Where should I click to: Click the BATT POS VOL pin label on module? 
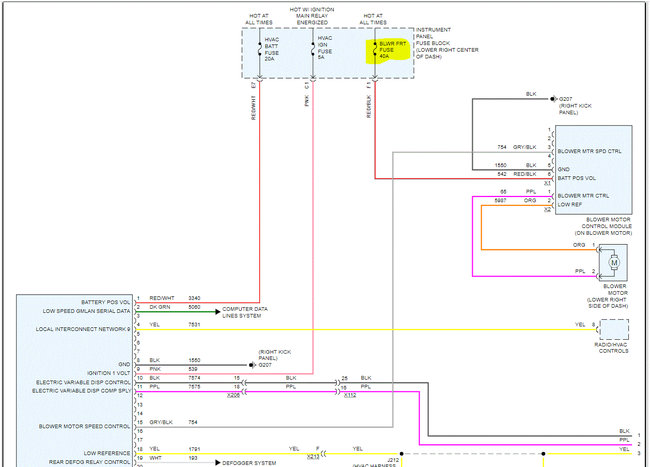point(579,176)
